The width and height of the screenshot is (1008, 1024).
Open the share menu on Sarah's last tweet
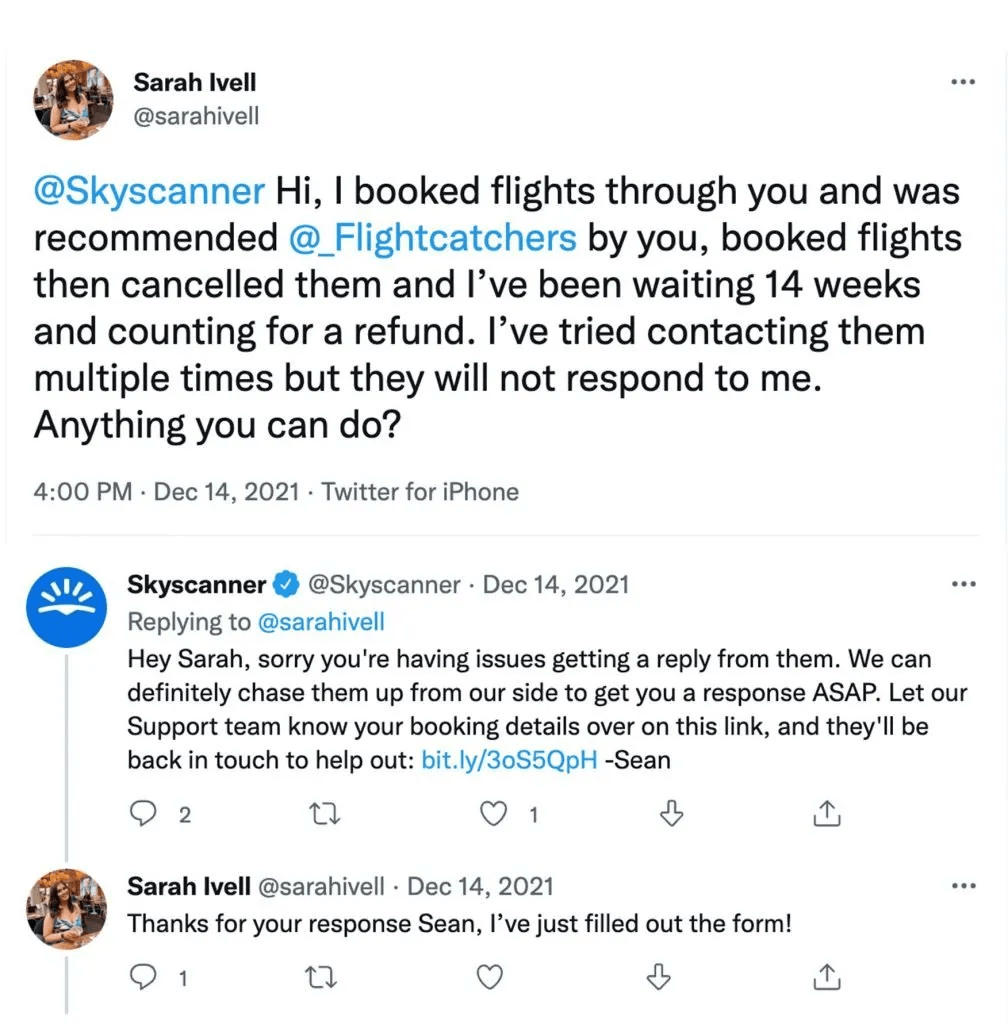click(826, 977)
